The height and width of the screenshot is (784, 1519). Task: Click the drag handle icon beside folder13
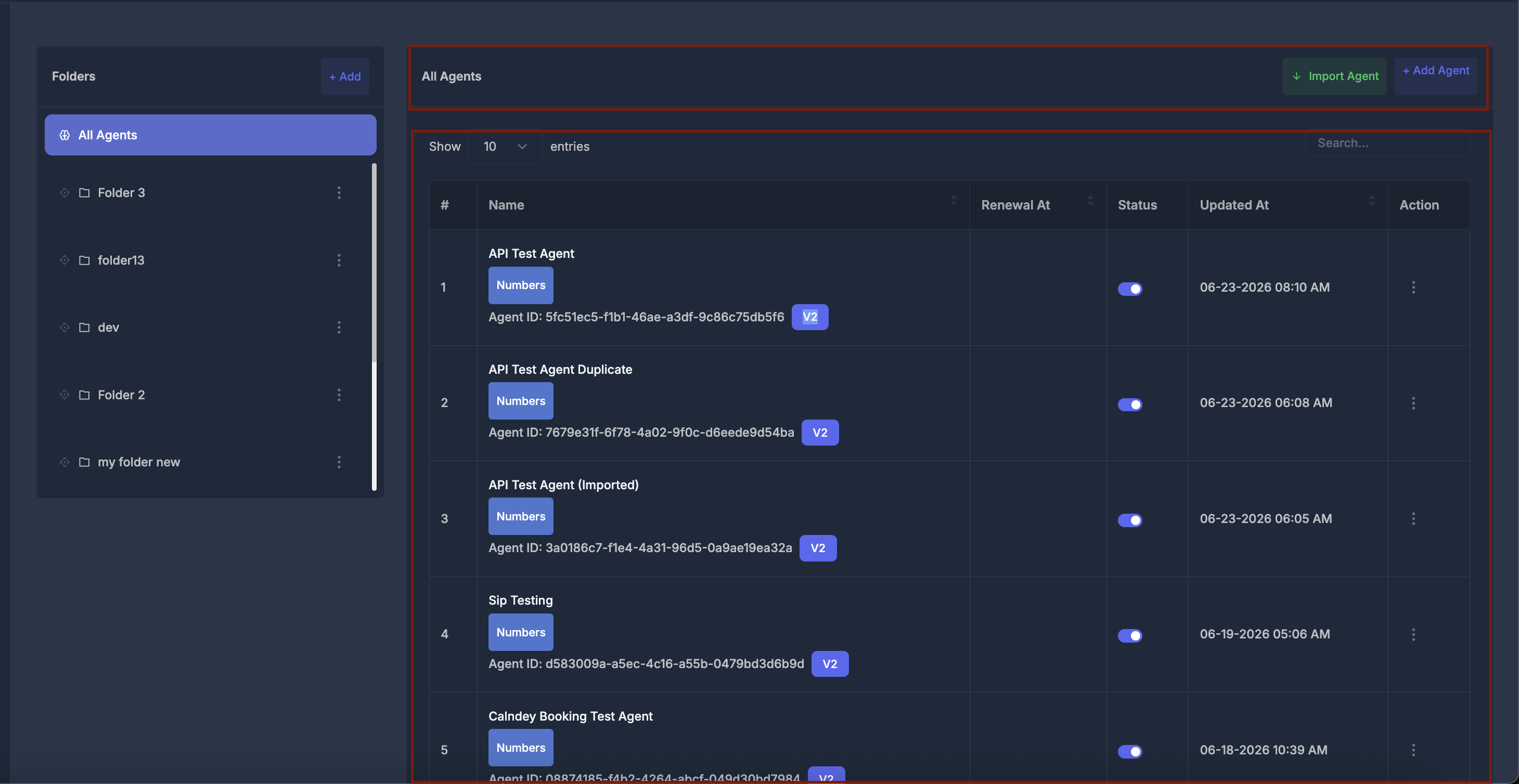point(65,260)
